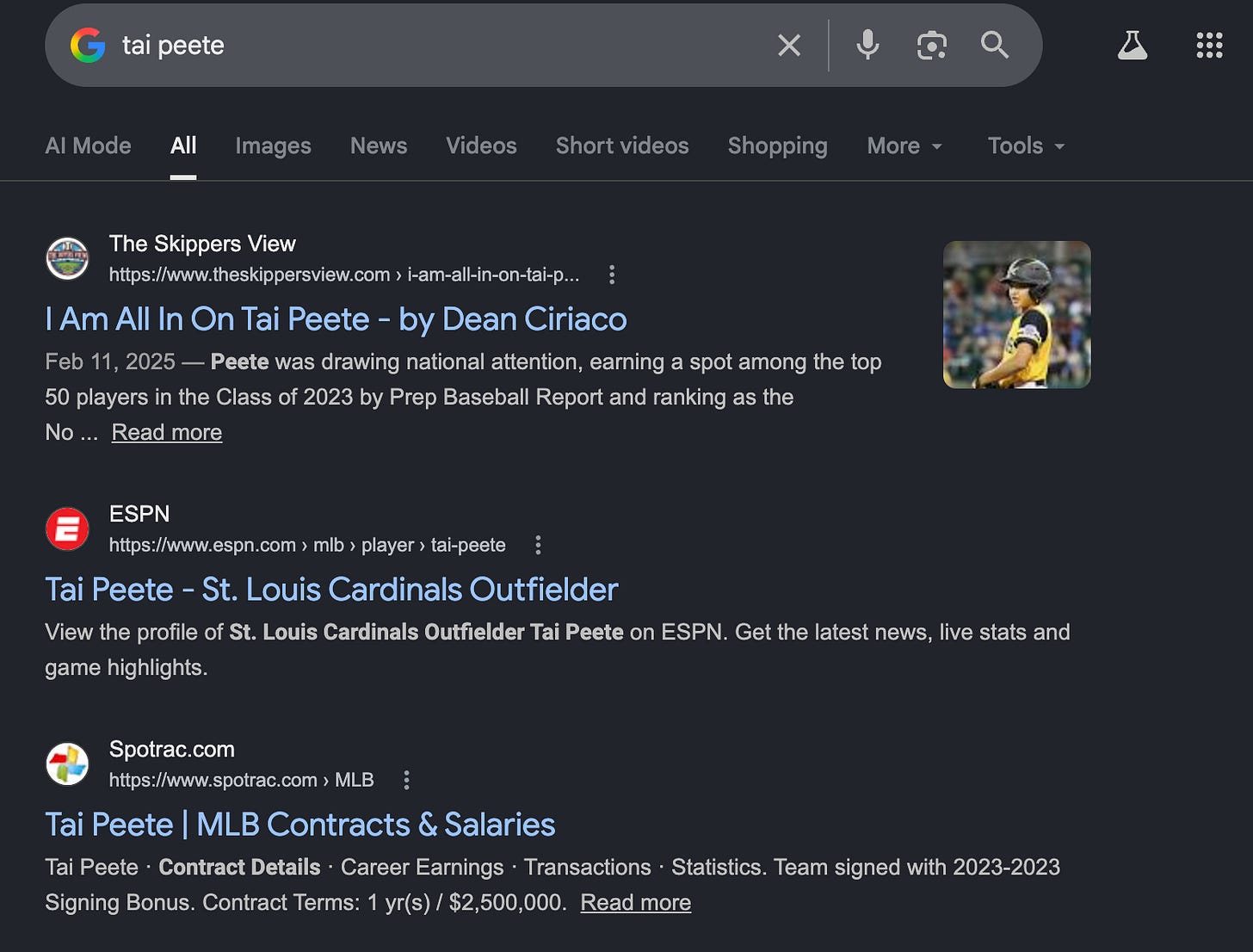Click Read more under Spotrac result
Screen dimensions: 1253x952
(x=635, y=902)
